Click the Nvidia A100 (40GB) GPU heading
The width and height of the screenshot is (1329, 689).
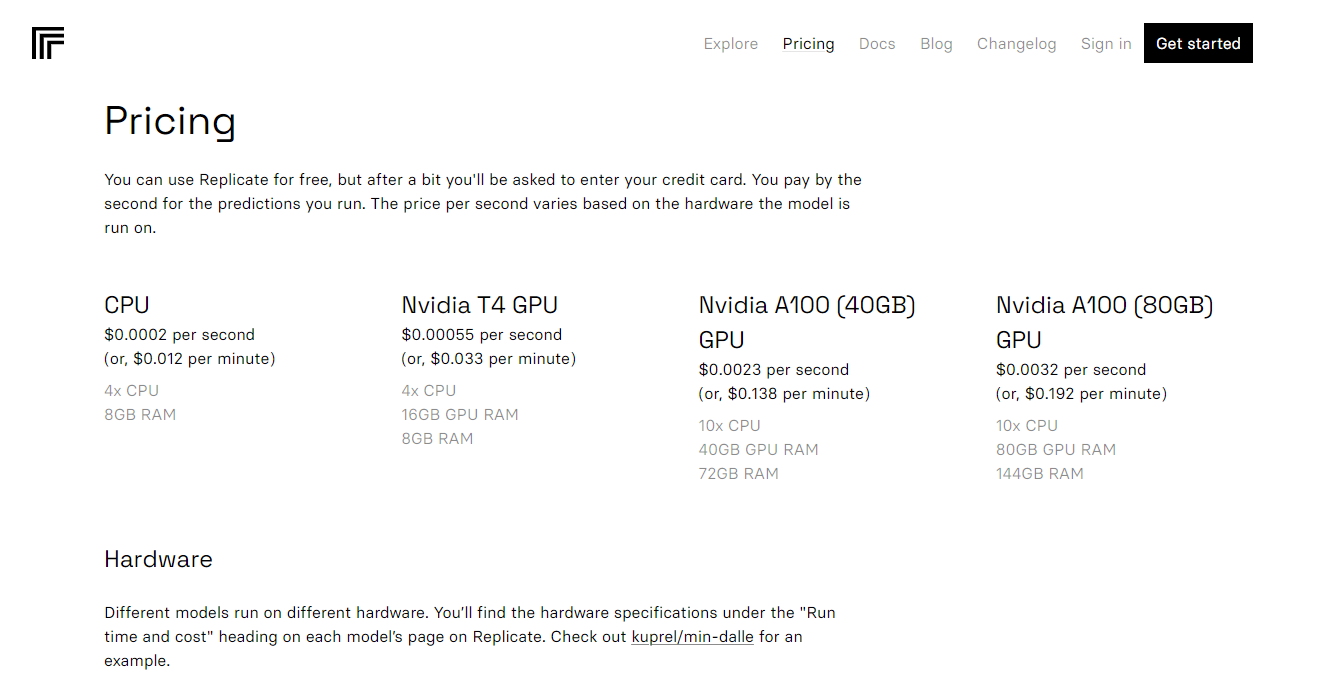[807, 322]
